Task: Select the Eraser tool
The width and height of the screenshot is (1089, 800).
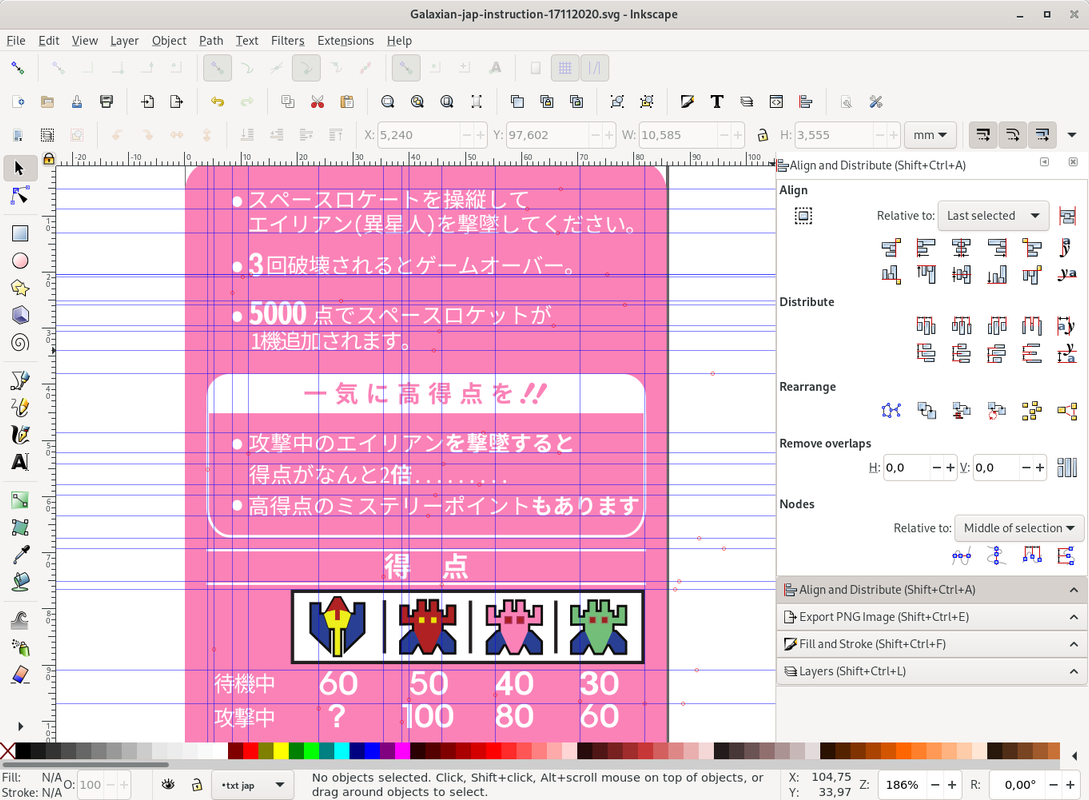Action: (19, 674)
